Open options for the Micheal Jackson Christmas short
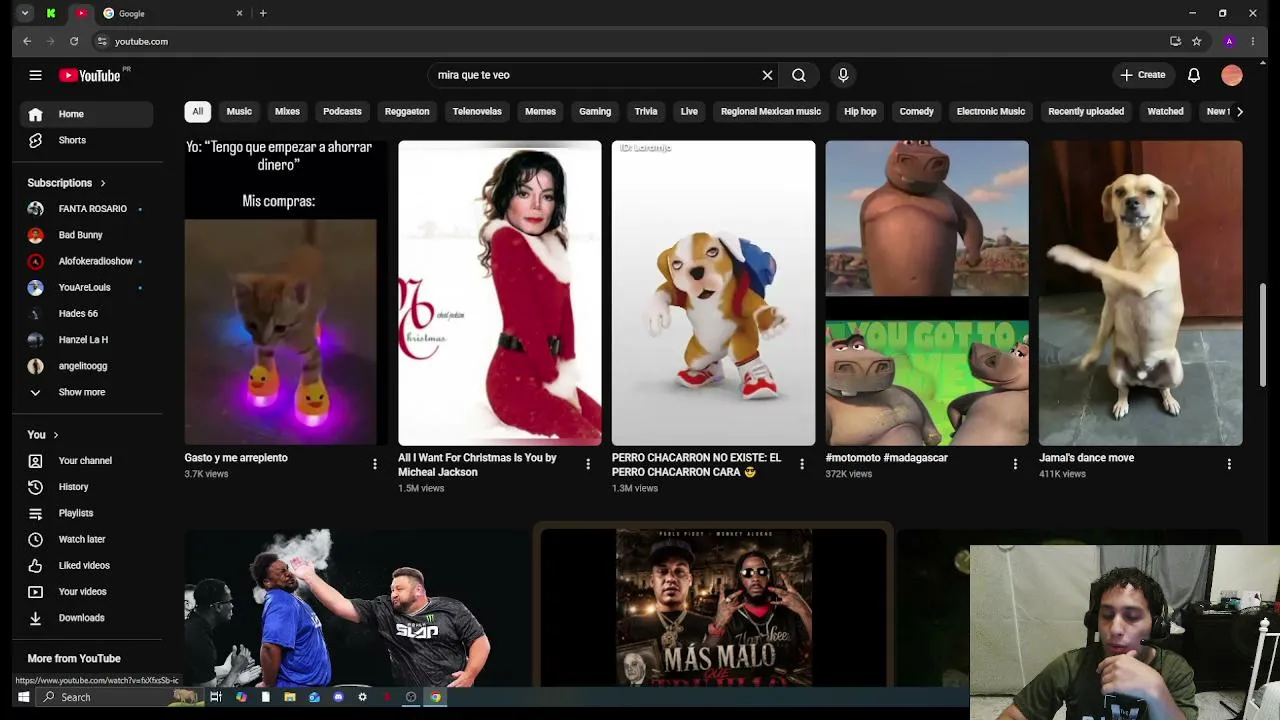Screen dimensions: 1280x720 588,464
